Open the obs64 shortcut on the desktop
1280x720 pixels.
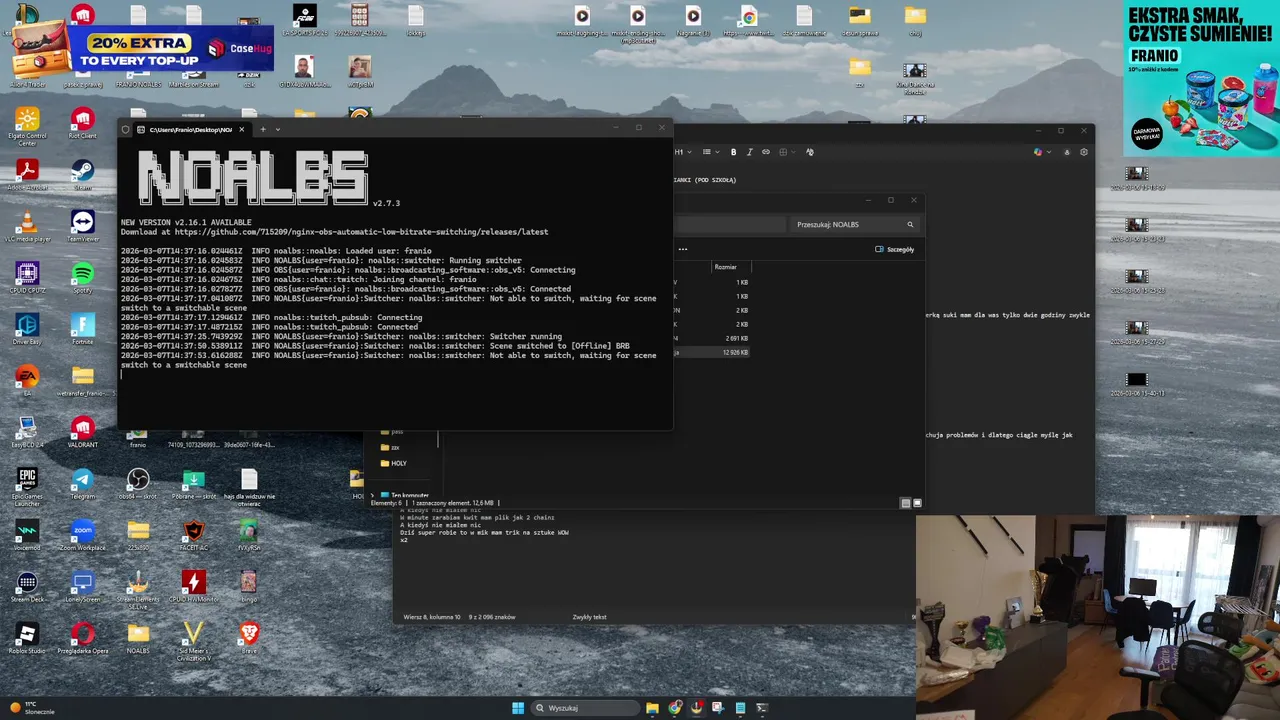(138, 484)
